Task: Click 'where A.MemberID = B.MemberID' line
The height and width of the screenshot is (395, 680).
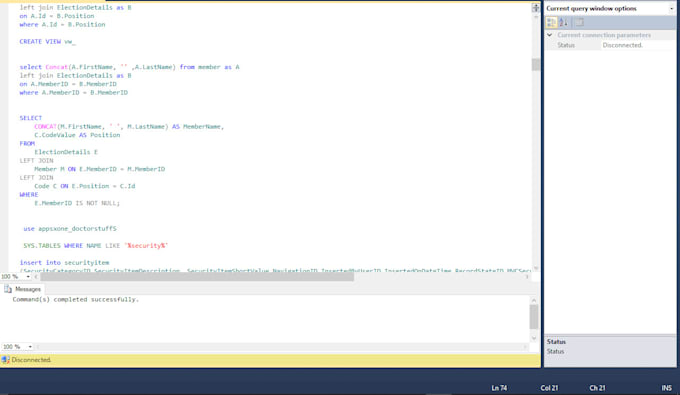Action: pos(74,92)
